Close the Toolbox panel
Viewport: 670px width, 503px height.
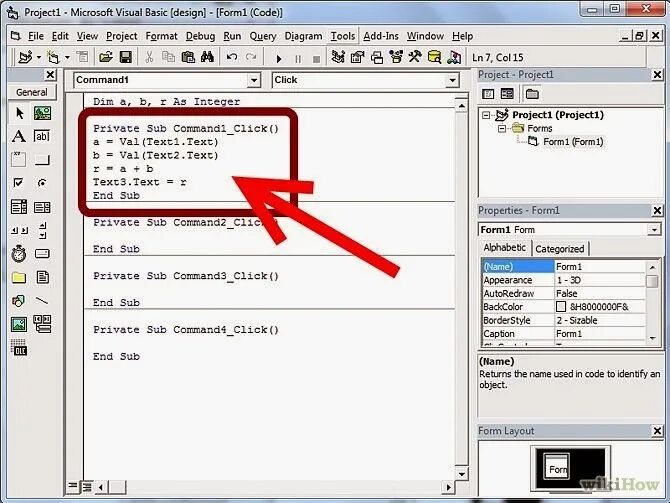pyautogui.click(x=50, y=75)
